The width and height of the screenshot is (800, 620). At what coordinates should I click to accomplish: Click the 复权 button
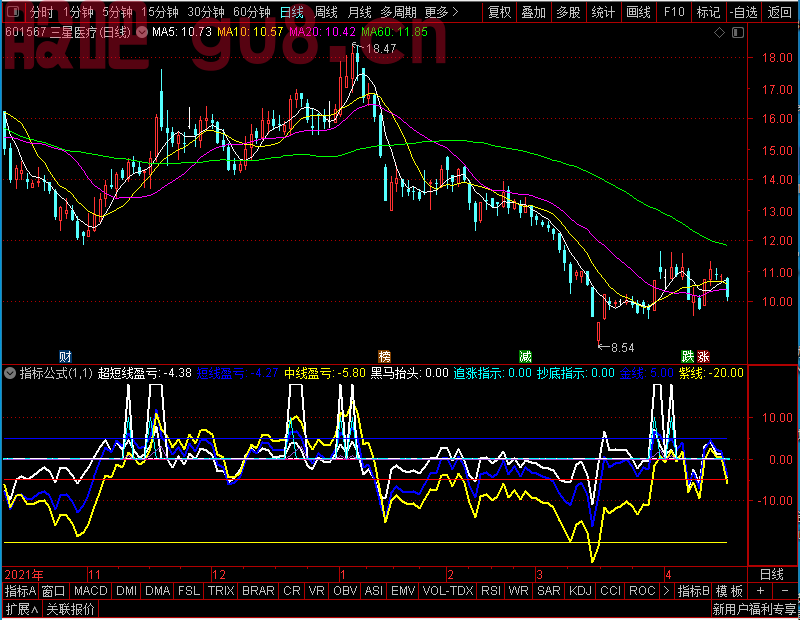(x=499, y=12)
